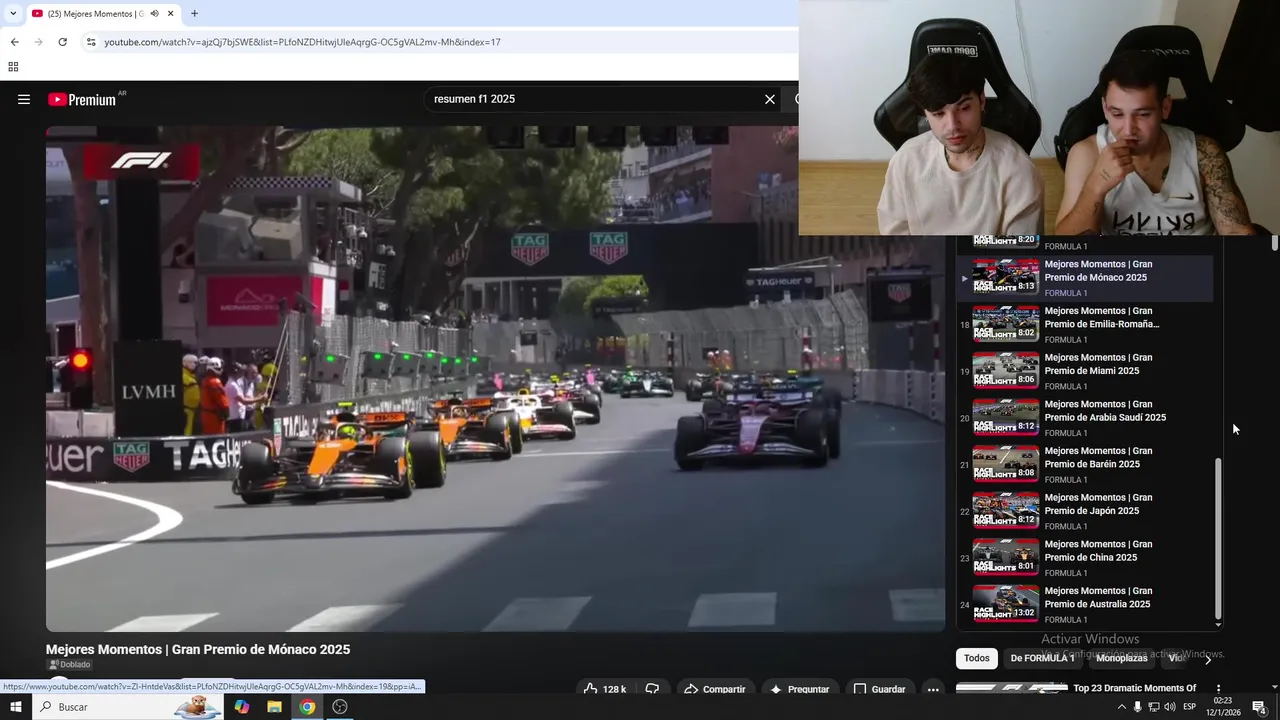Open the Chrome tab search dropdown arrow

[x=13, y=13]
